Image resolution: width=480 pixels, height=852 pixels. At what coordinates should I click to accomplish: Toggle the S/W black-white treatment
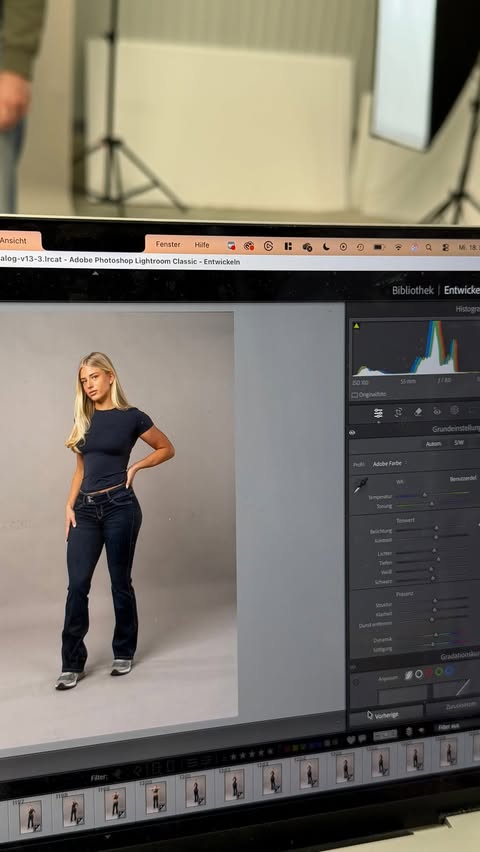click(x=459, y=443)
